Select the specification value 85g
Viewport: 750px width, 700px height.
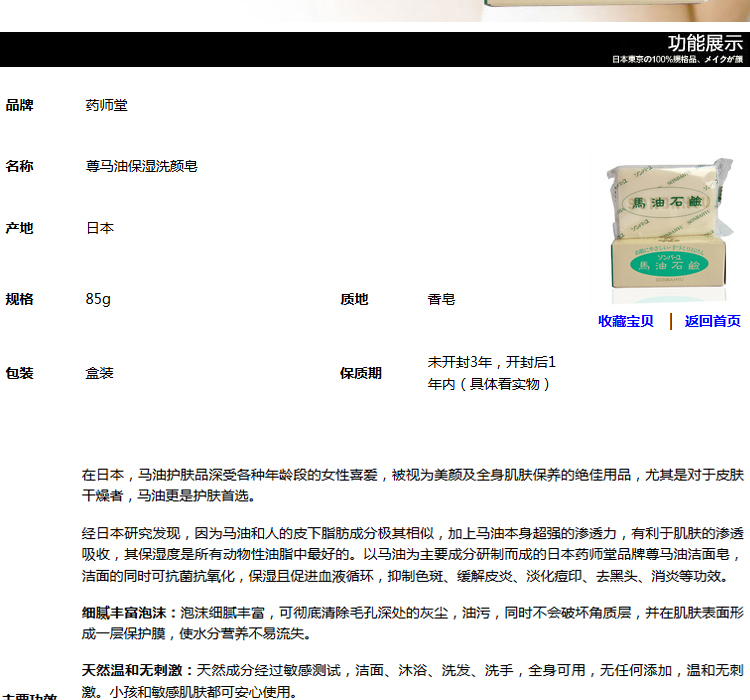click(98, 299)
